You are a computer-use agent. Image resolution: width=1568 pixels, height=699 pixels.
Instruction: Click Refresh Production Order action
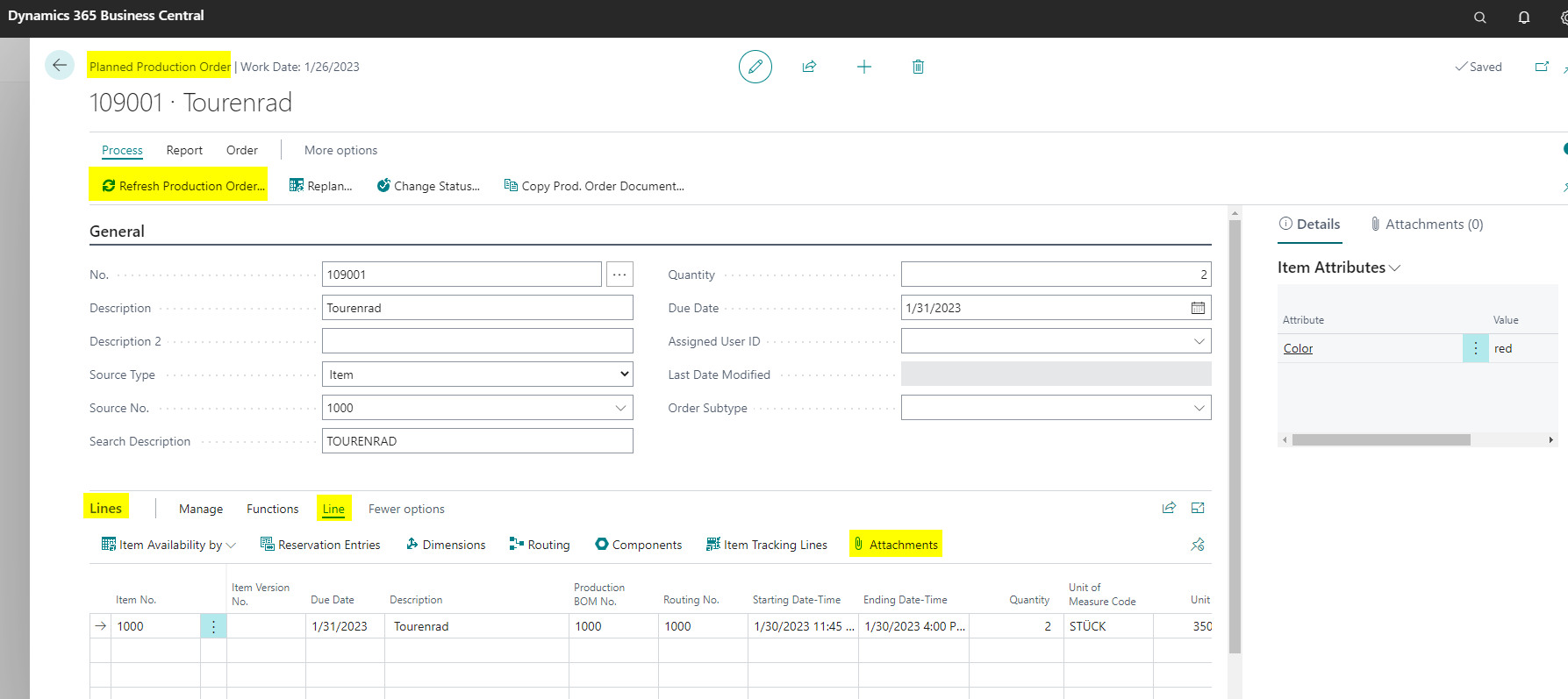(x=183, y=186)
